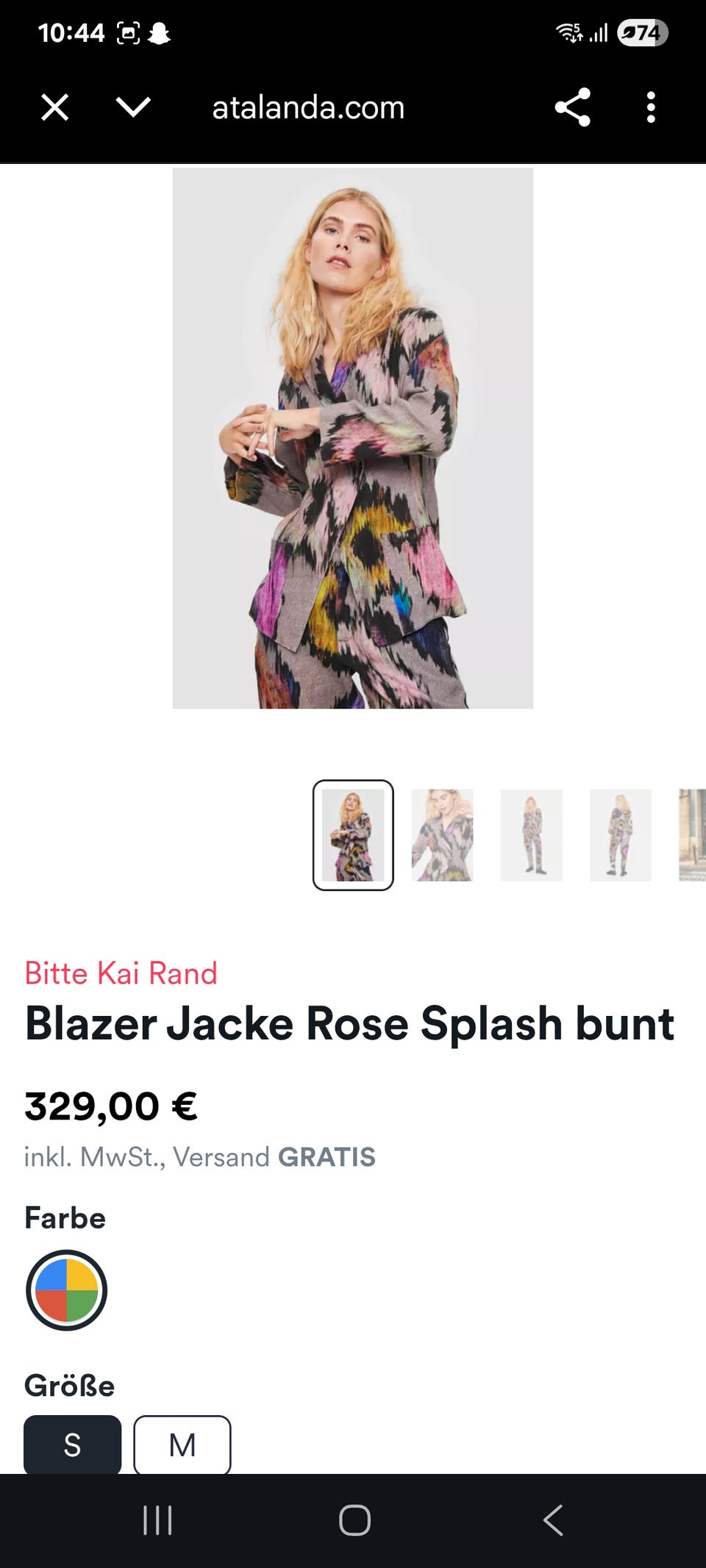Screen dimensions: 706x1568
Task: Close the in-app browser tab
Action: pyautogui.click(x=55, y=107)
